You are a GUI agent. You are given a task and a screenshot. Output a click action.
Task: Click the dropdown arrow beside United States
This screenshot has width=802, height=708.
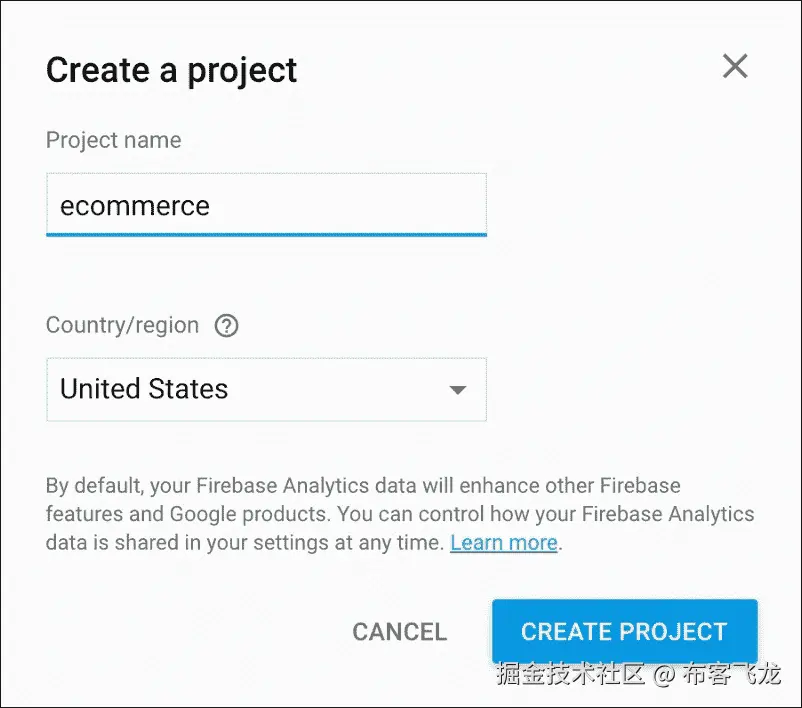click(458, 390)
